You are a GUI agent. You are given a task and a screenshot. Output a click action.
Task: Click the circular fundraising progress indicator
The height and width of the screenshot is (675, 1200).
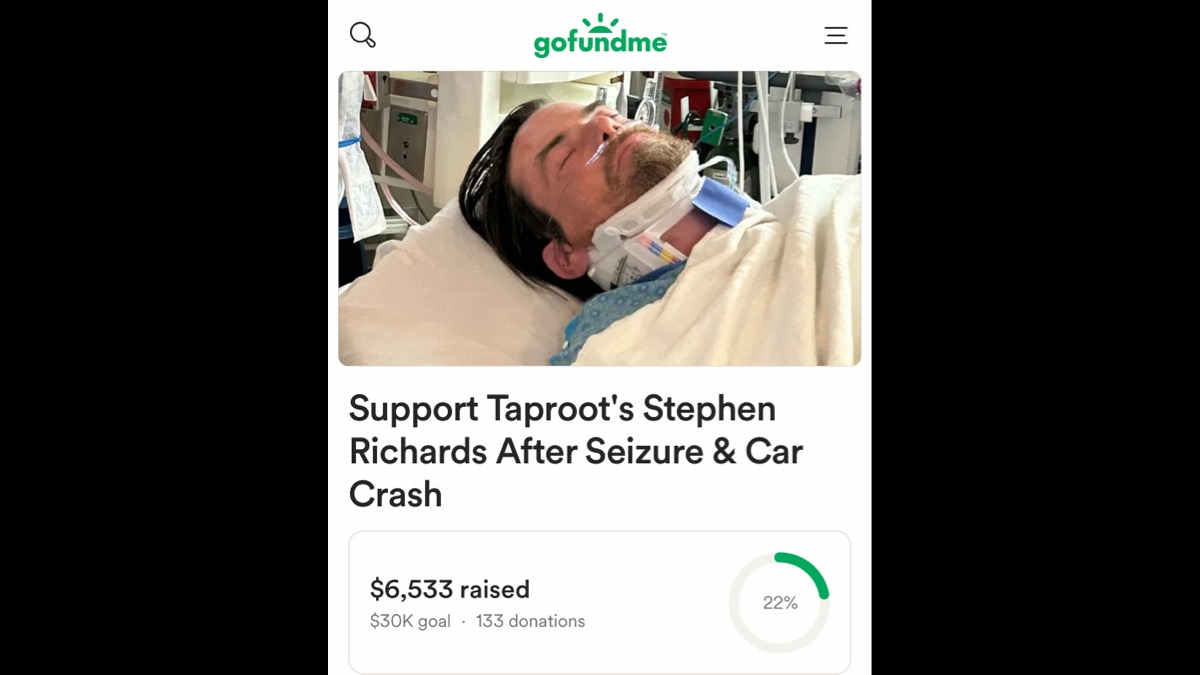point(779,603)
